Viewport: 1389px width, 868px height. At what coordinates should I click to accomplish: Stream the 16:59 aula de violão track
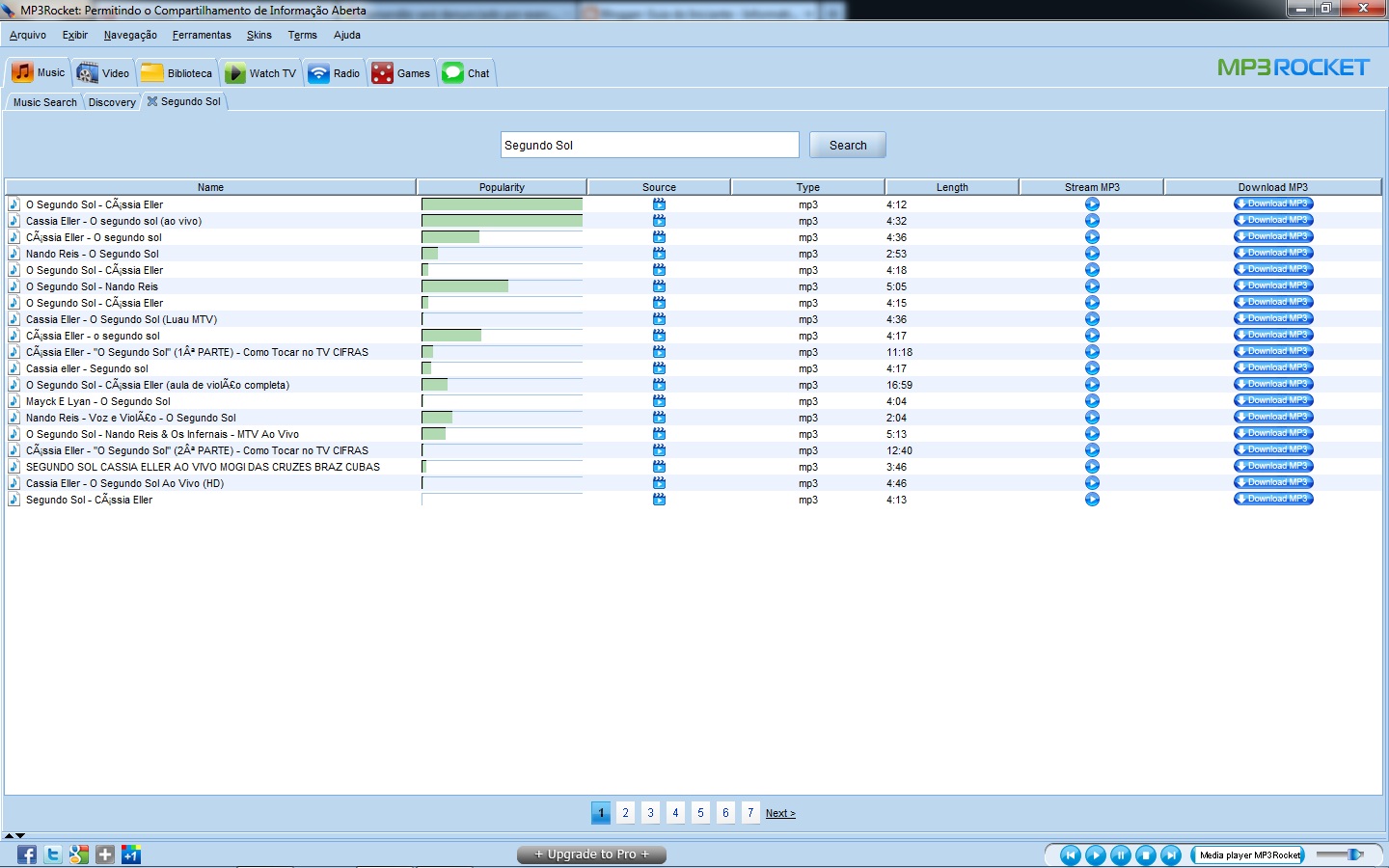pyautogui.click(x=1092, y=384)
